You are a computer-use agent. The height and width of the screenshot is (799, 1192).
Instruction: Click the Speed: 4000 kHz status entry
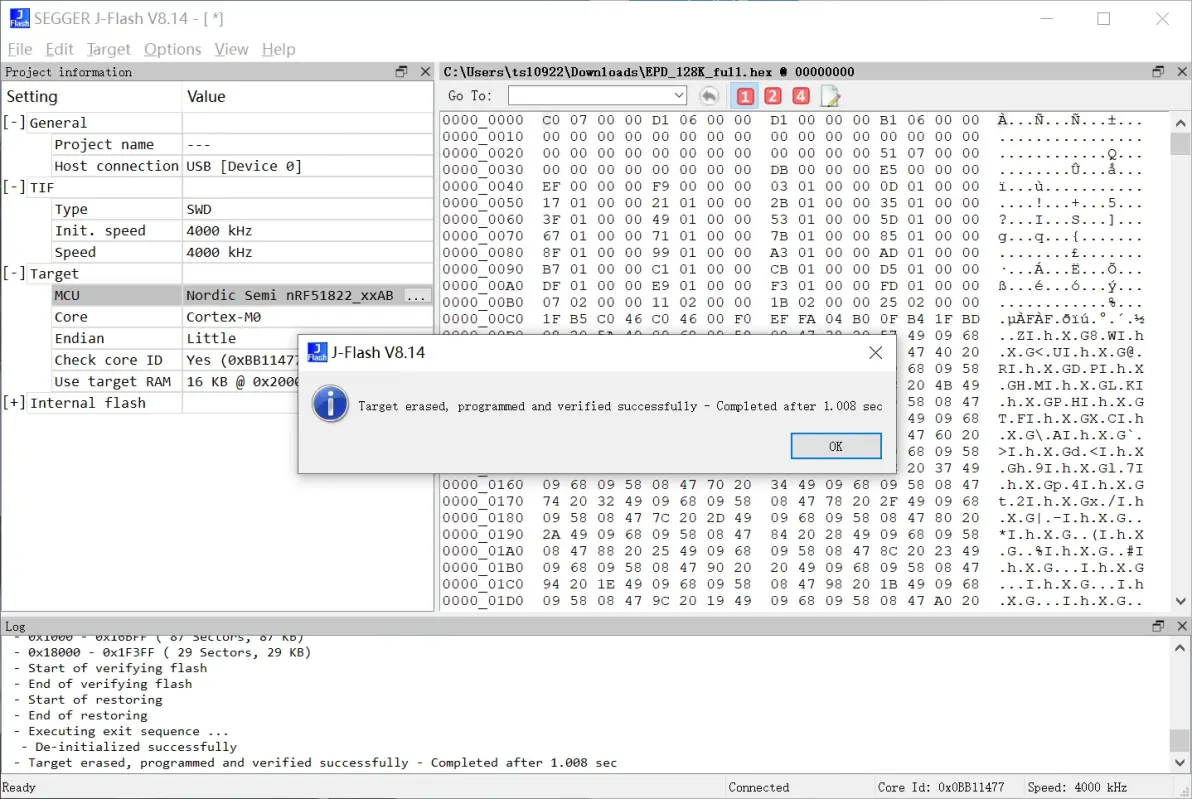tap(1076, 788)
